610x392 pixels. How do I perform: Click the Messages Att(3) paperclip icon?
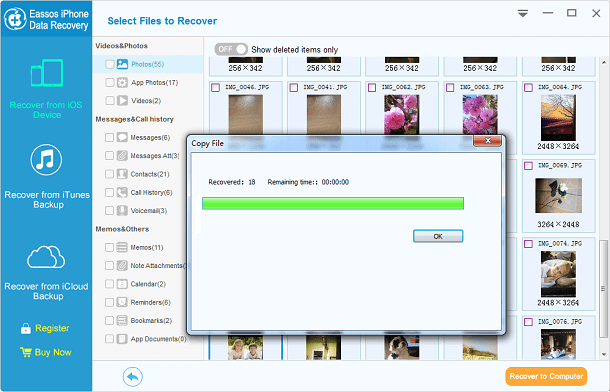click(x=122, y=156)
